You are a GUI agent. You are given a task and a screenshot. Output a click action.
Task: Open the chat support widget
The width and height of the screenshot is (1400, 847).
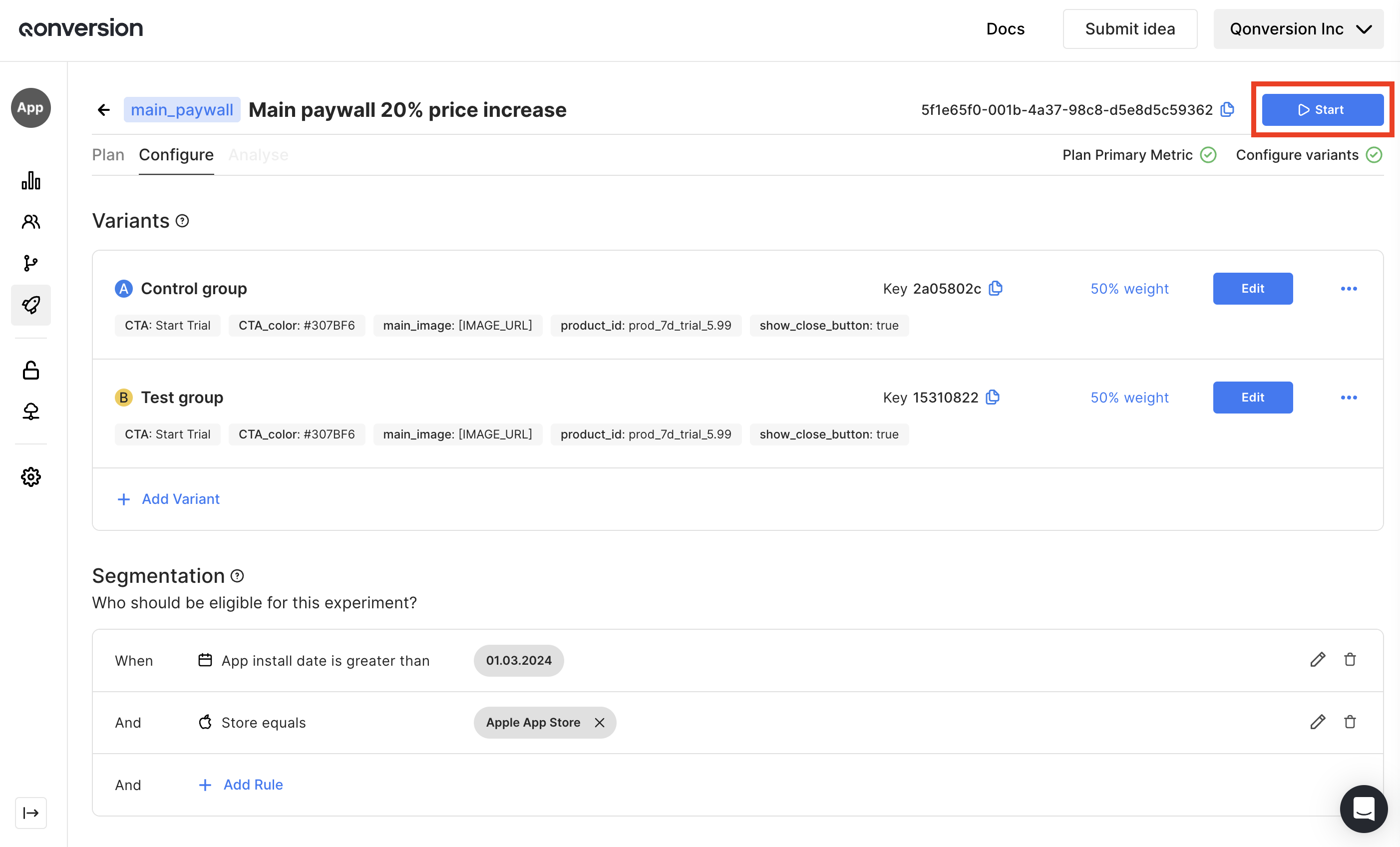click(1363, 809)
